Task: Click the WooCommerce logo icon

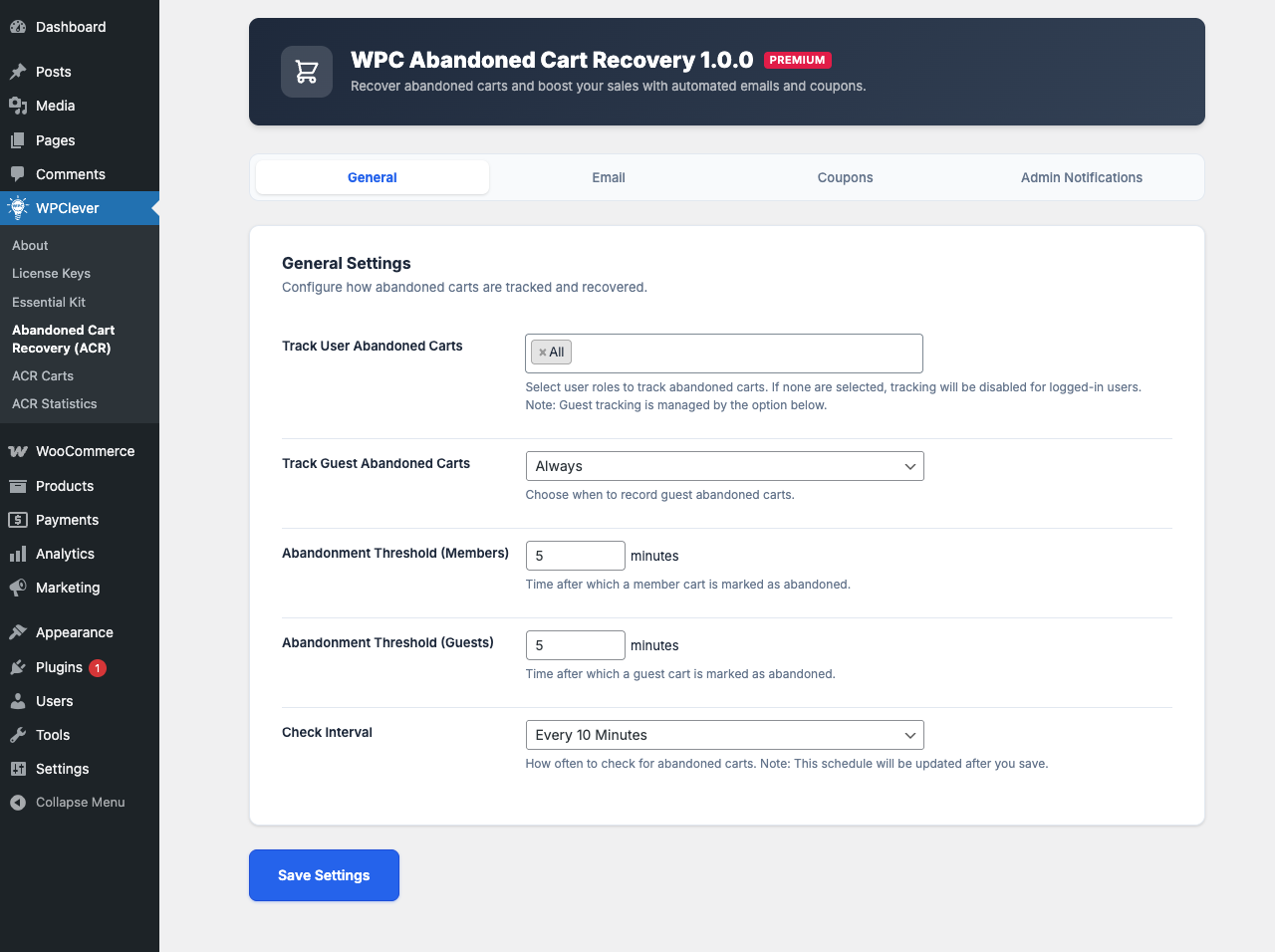Action: [18, 451]
